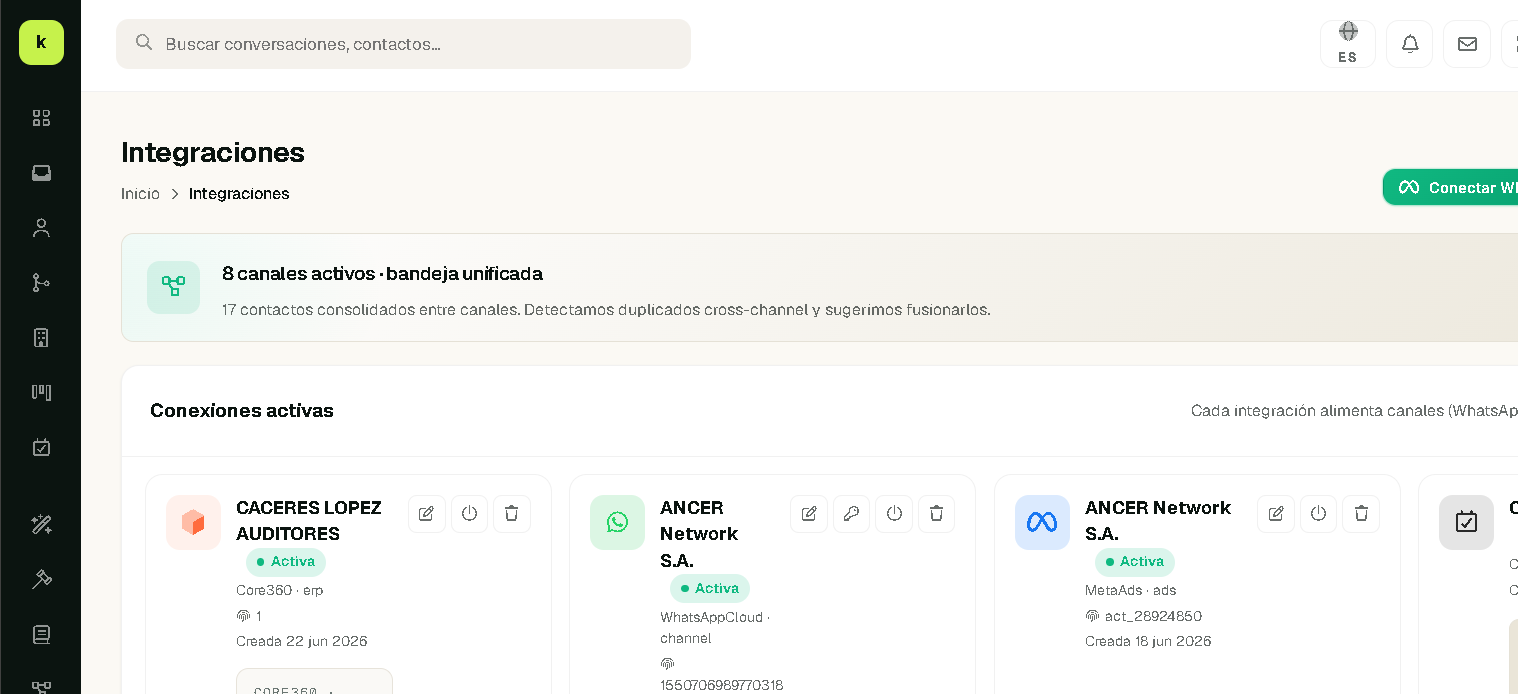Click the Conectar WhatsApp green button

pos(1451,187)
